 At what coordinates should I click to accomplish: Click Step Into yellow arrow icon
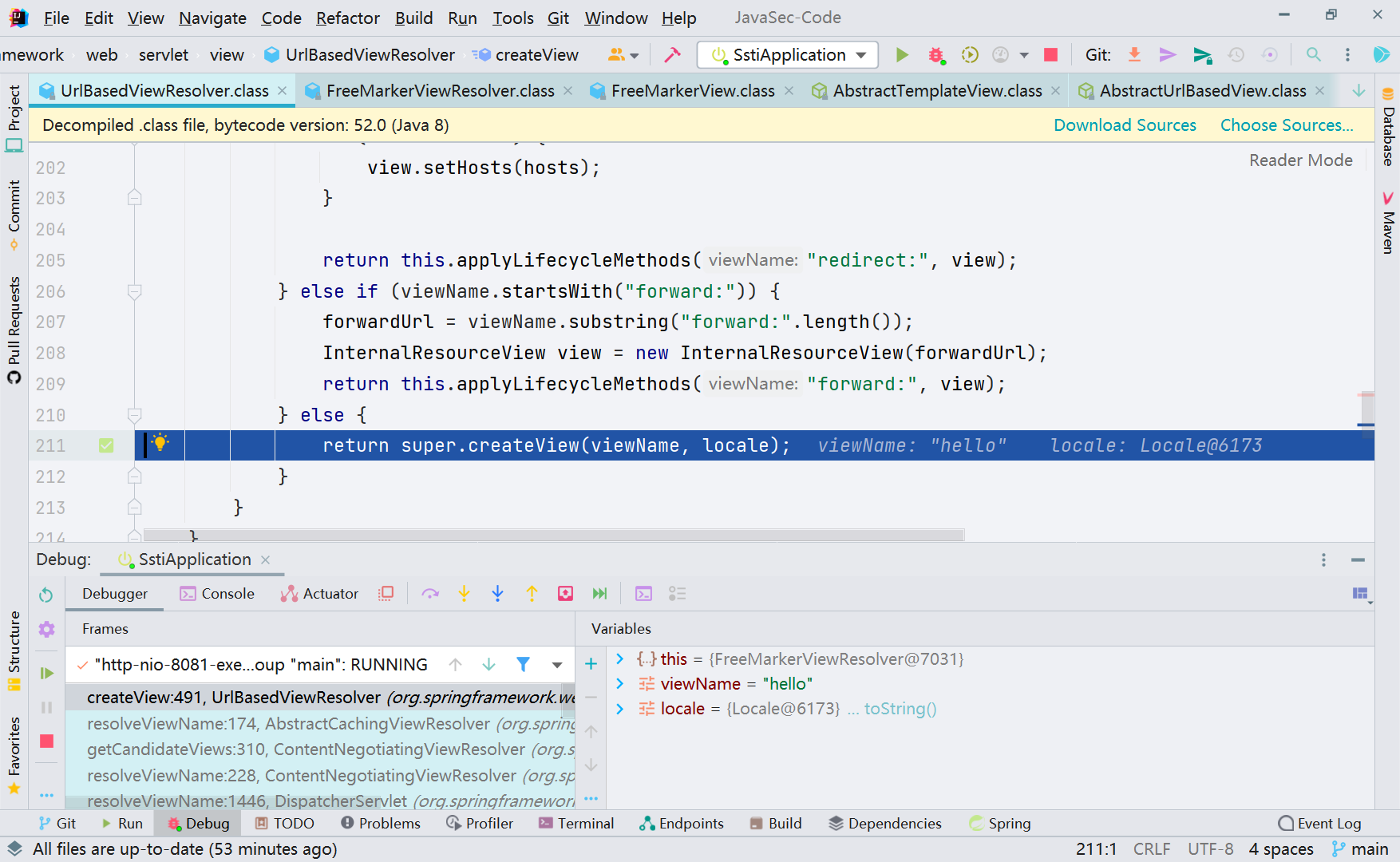click(464, 594)
